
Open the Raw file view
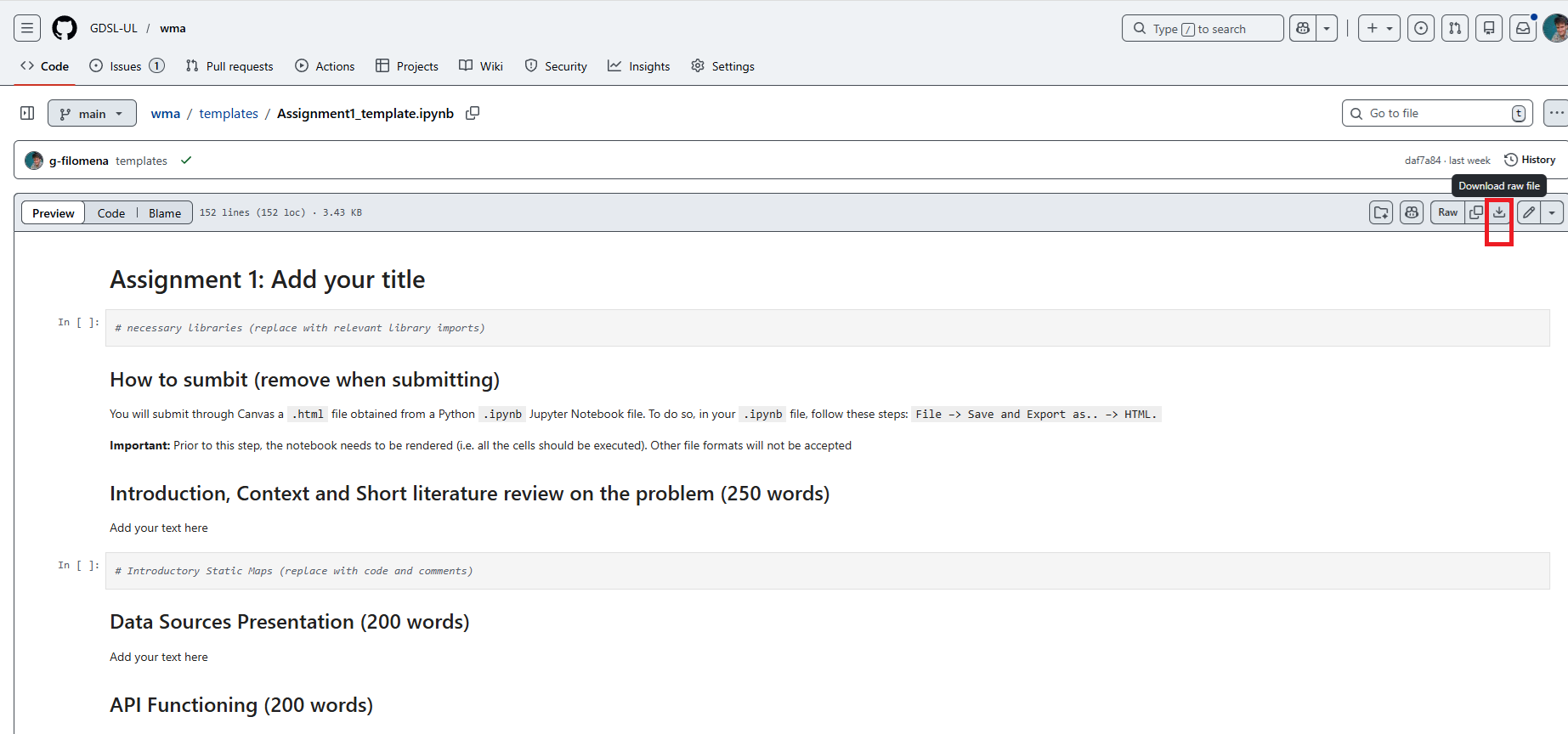1447,212
